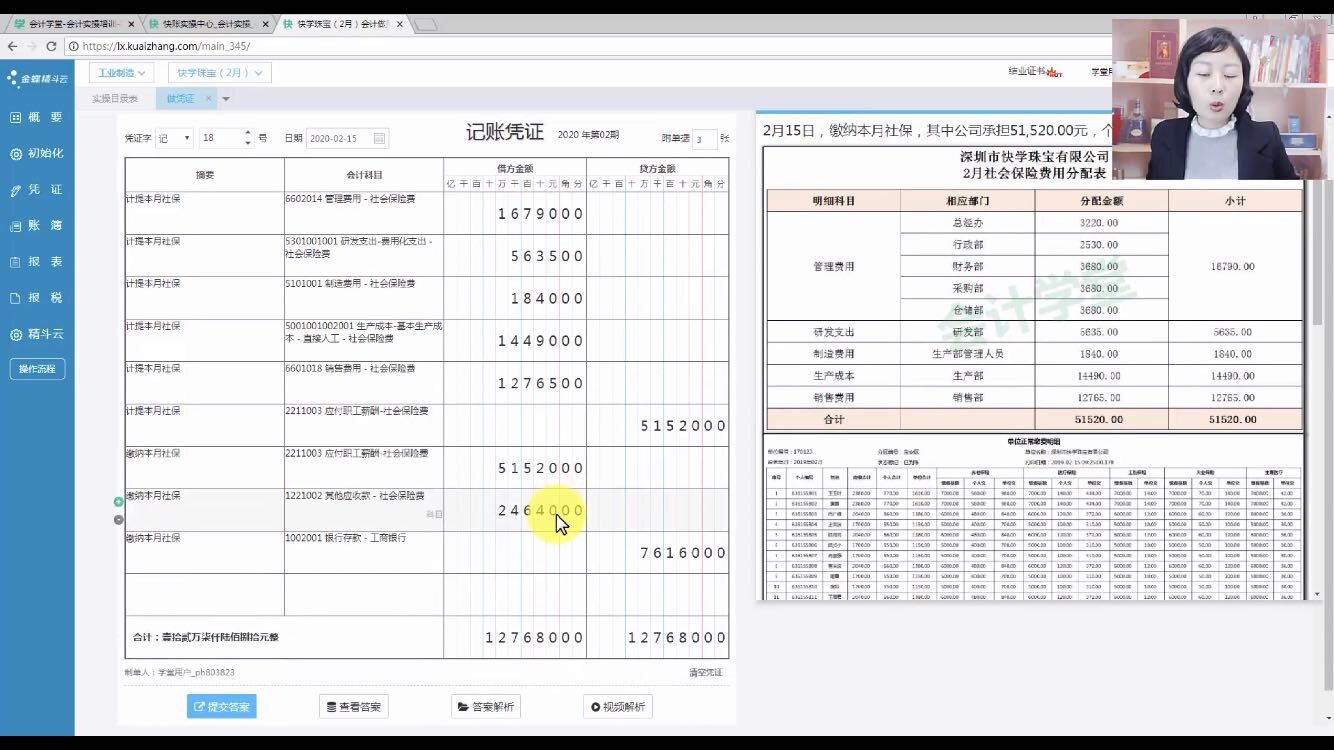Click the 提交答案 submit button
This screenshot has width=1334, height=750.
(221, 706)
